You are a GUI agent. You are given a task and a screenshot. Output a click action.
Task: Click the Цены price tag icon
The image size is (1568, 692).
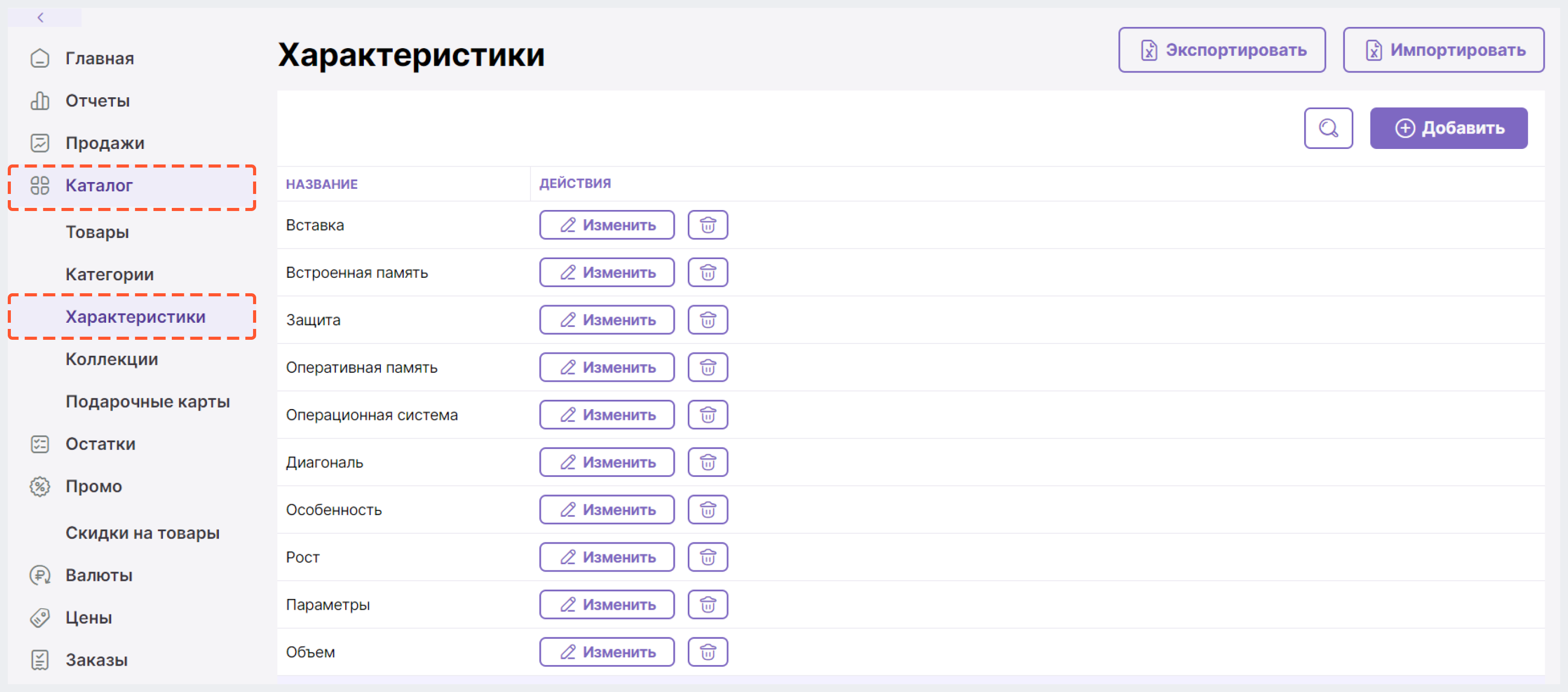point(39,618)
